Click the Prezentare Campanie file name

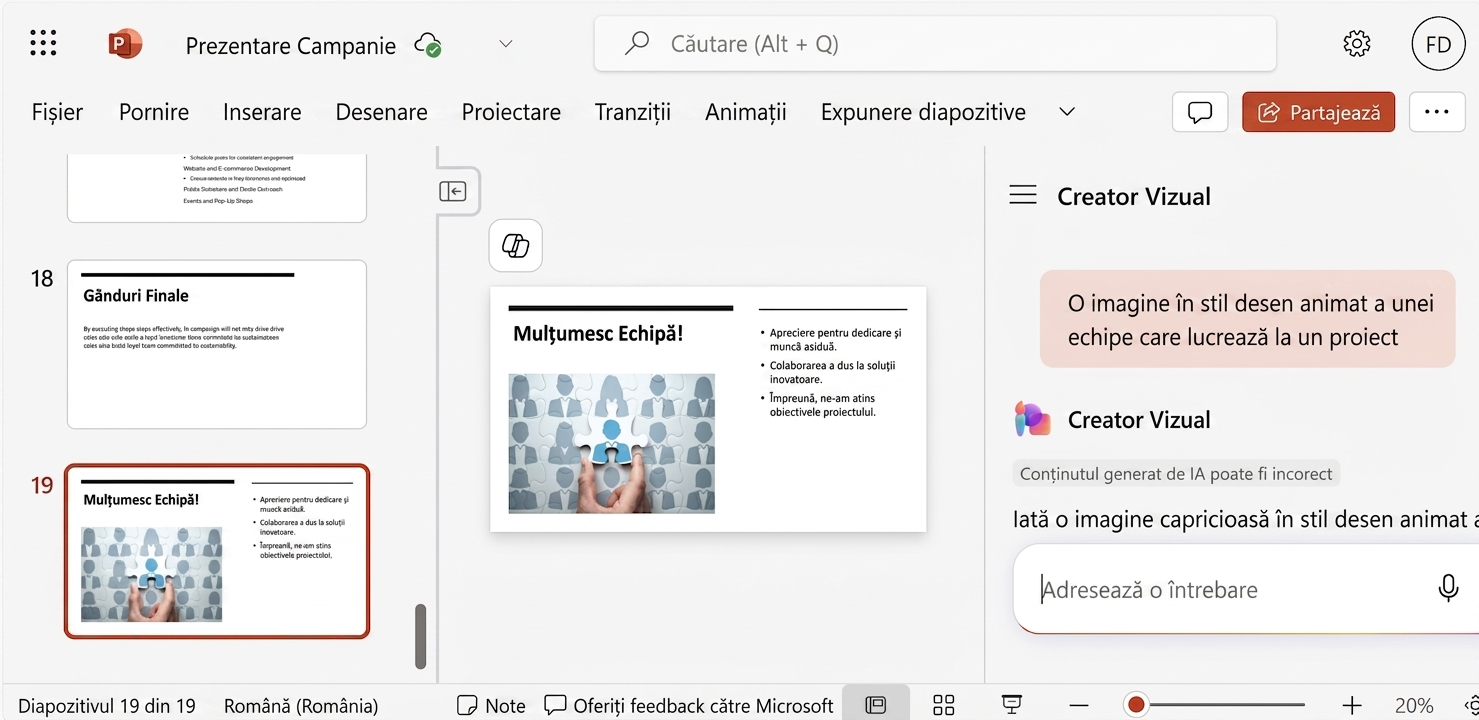[x=291, y=45]
